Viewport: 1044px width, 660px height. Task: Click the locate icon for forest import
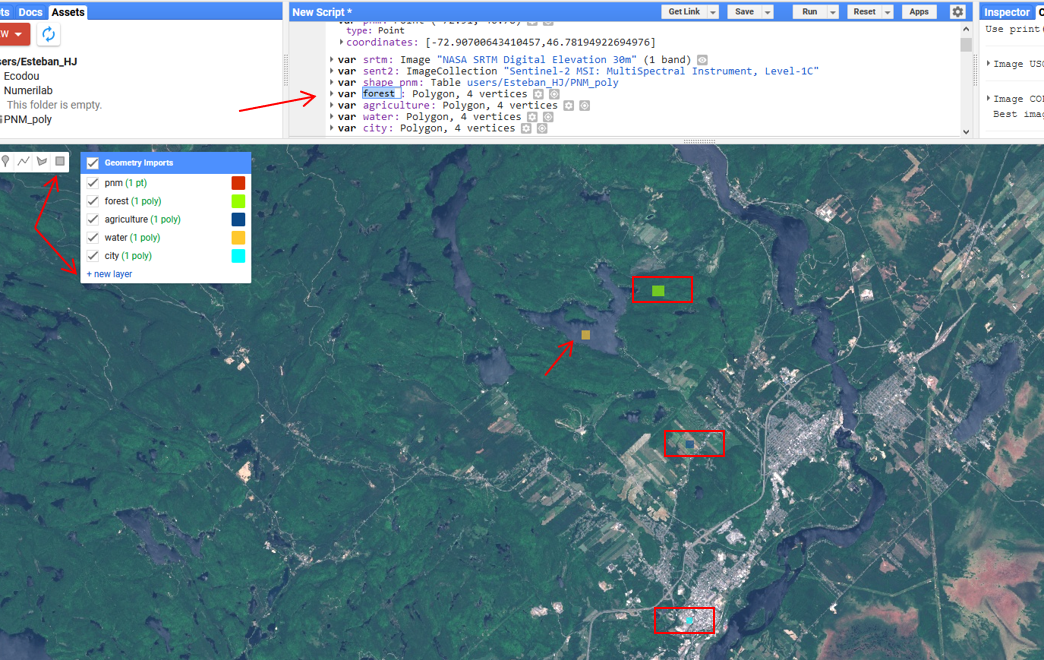(x=554, y=94)
